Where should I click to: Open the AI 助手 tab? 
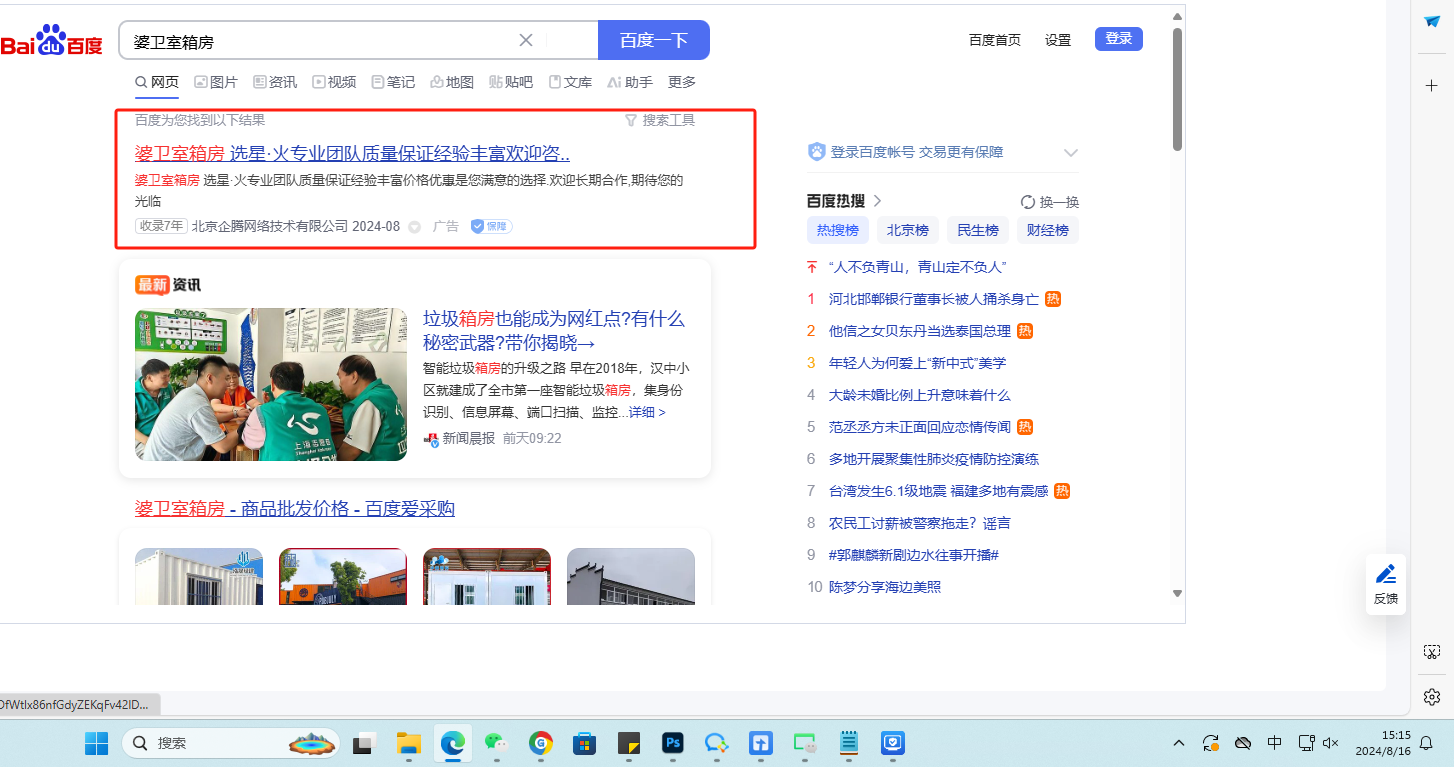pos(630,82)
